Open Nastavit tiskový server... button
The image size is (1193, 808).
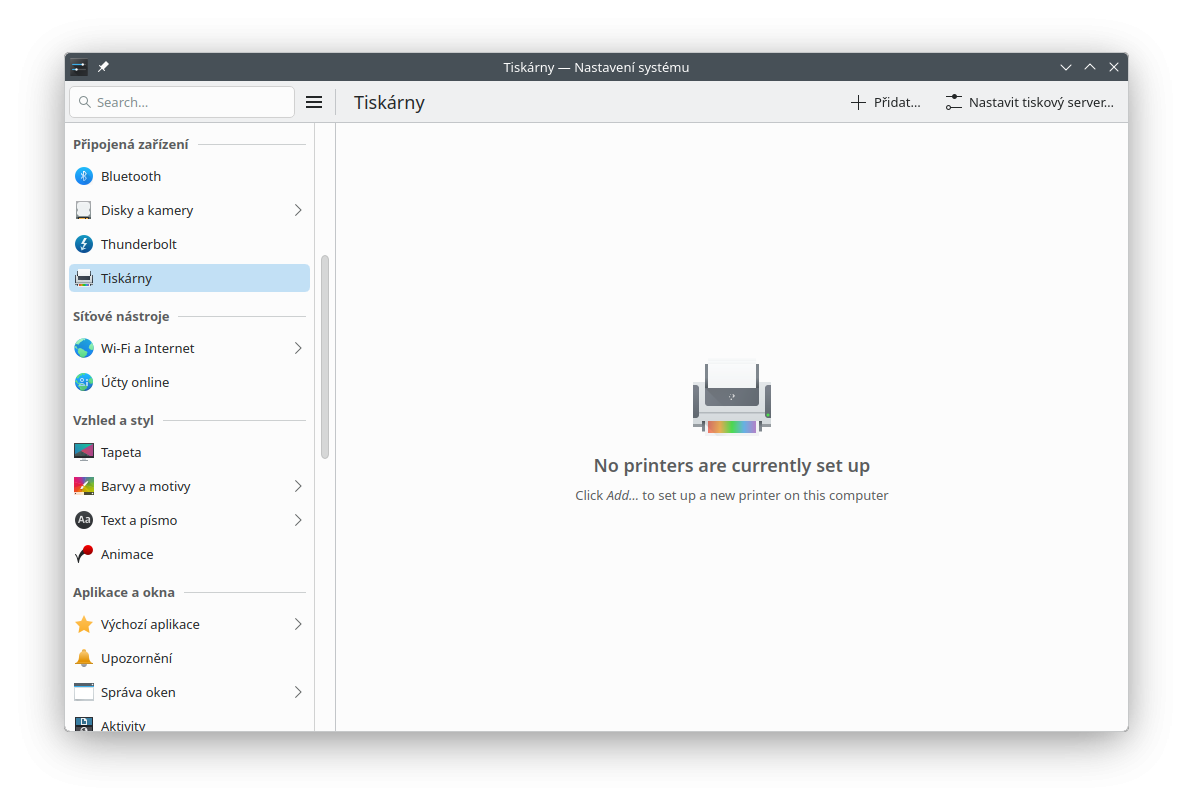coord(1029,102)
